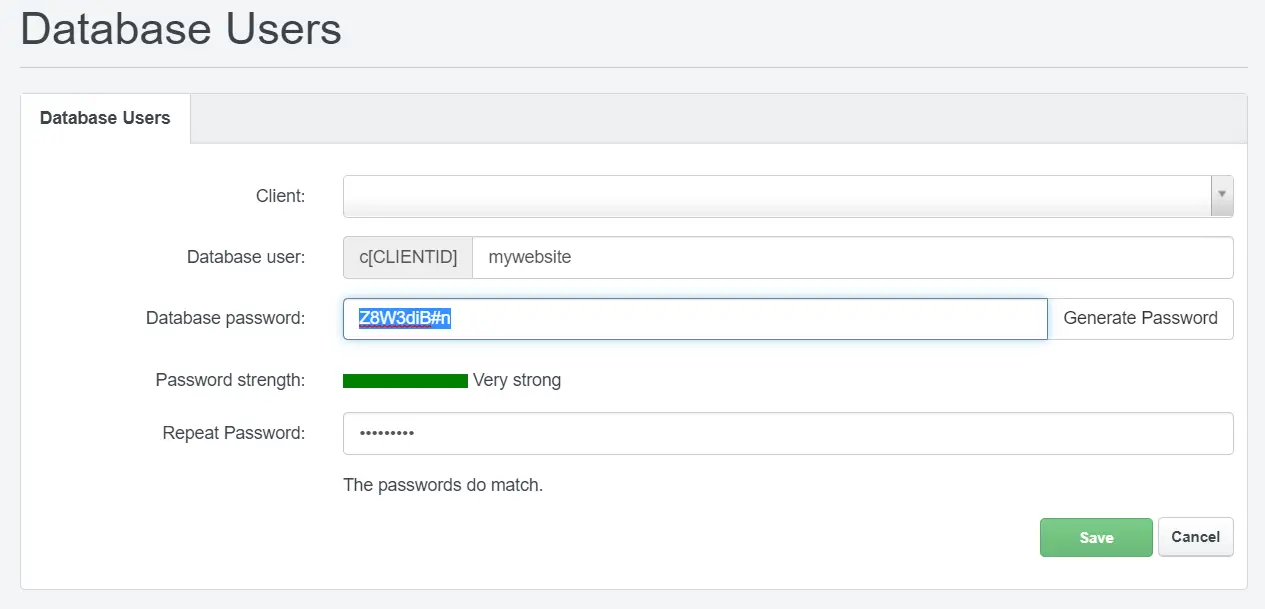The image size is (1265, 609).
Task: Click the 'Database user:' label
Action: (246, 257)
